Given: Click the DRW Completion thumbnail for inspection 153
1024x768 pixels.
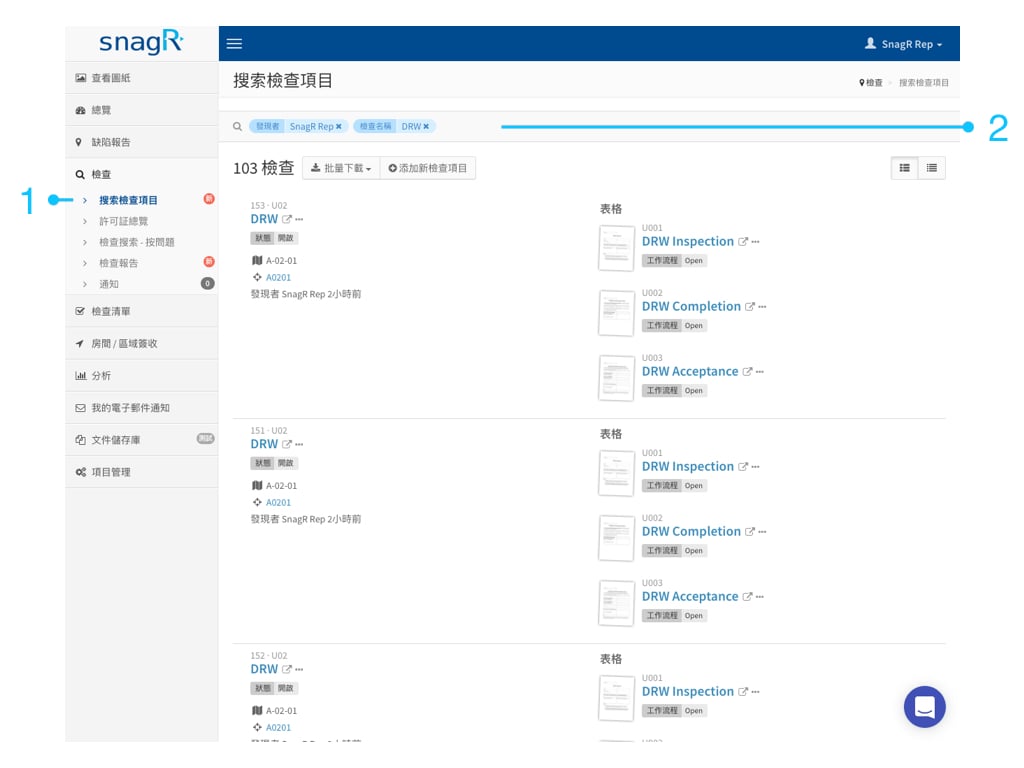Looking at the screenshot, I should [x=616, y=313].
